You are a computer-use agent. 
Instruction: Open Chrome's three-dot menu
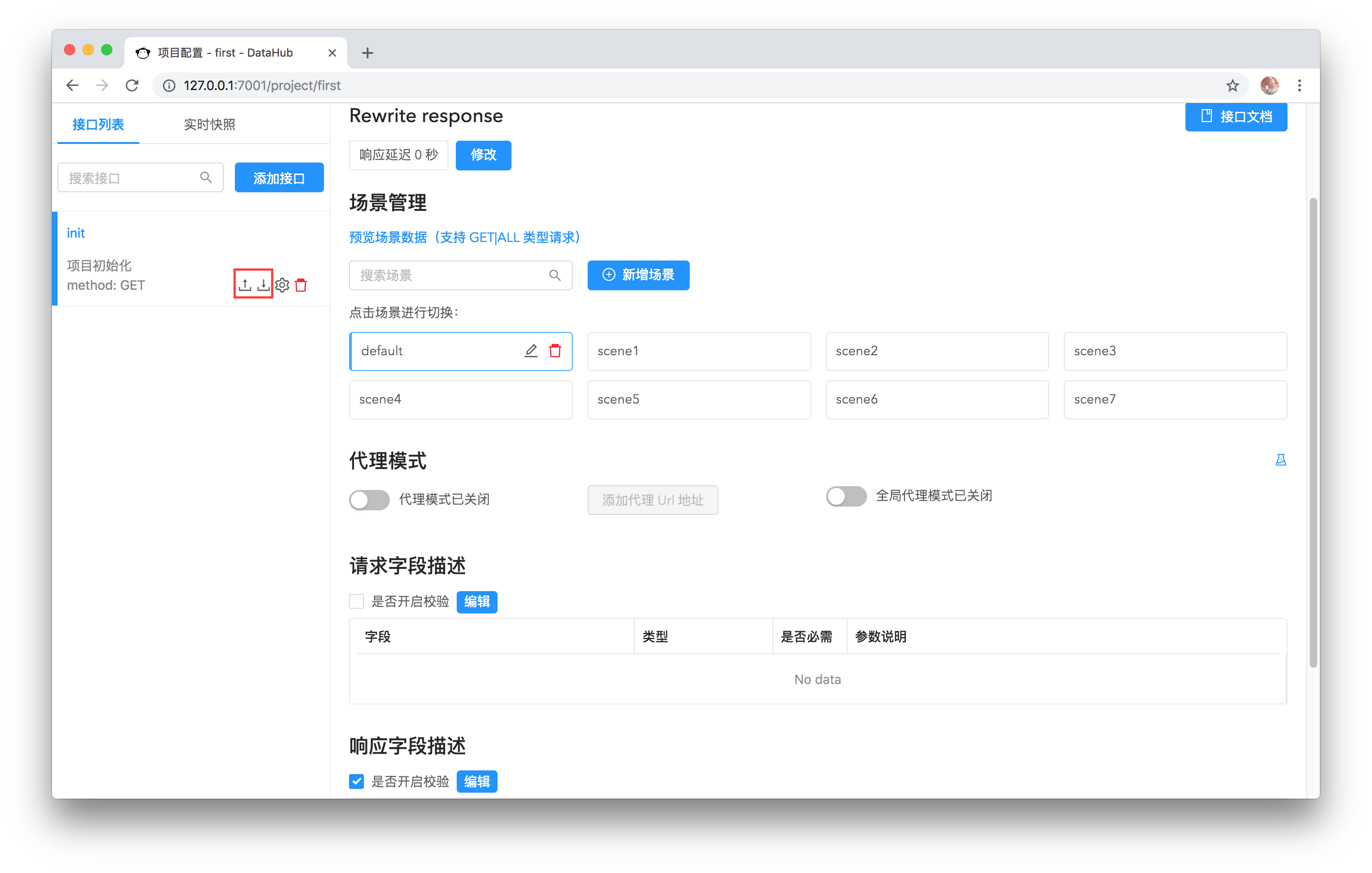(x=1299, y=85)
